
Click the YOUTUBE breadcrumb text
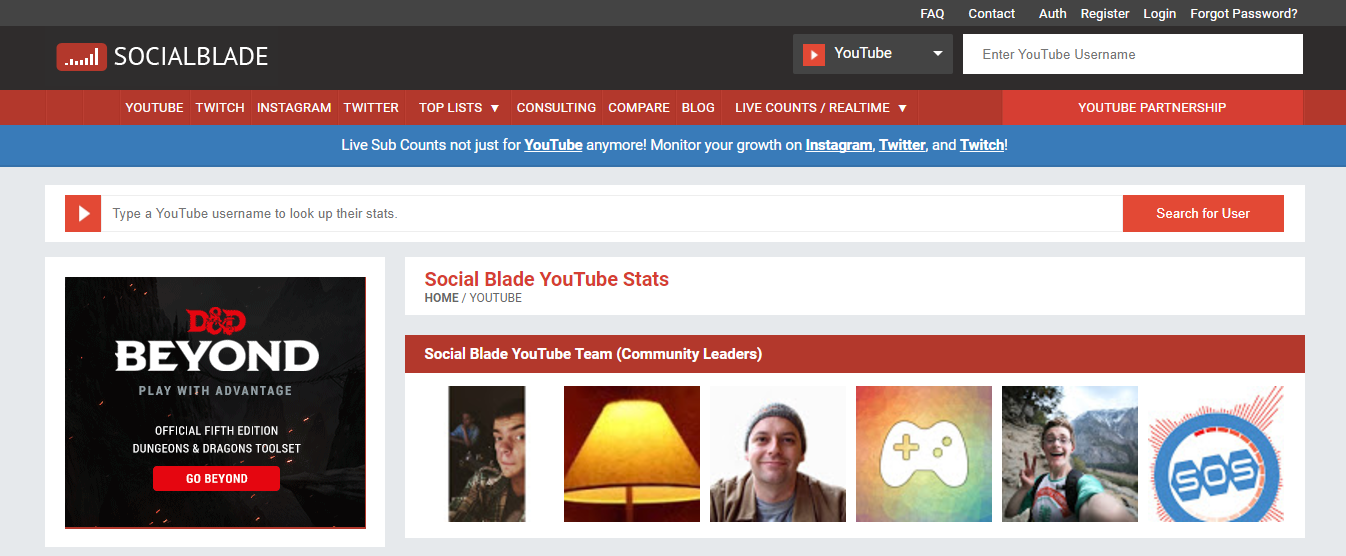coord(496,298)
